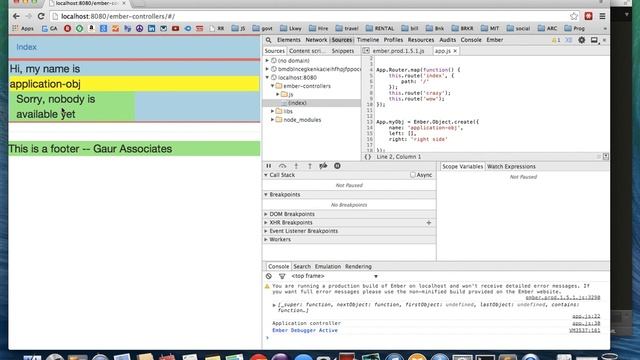
Task: Add an XHR breakpoint with plus icon
Action: (x=429, y=223)
